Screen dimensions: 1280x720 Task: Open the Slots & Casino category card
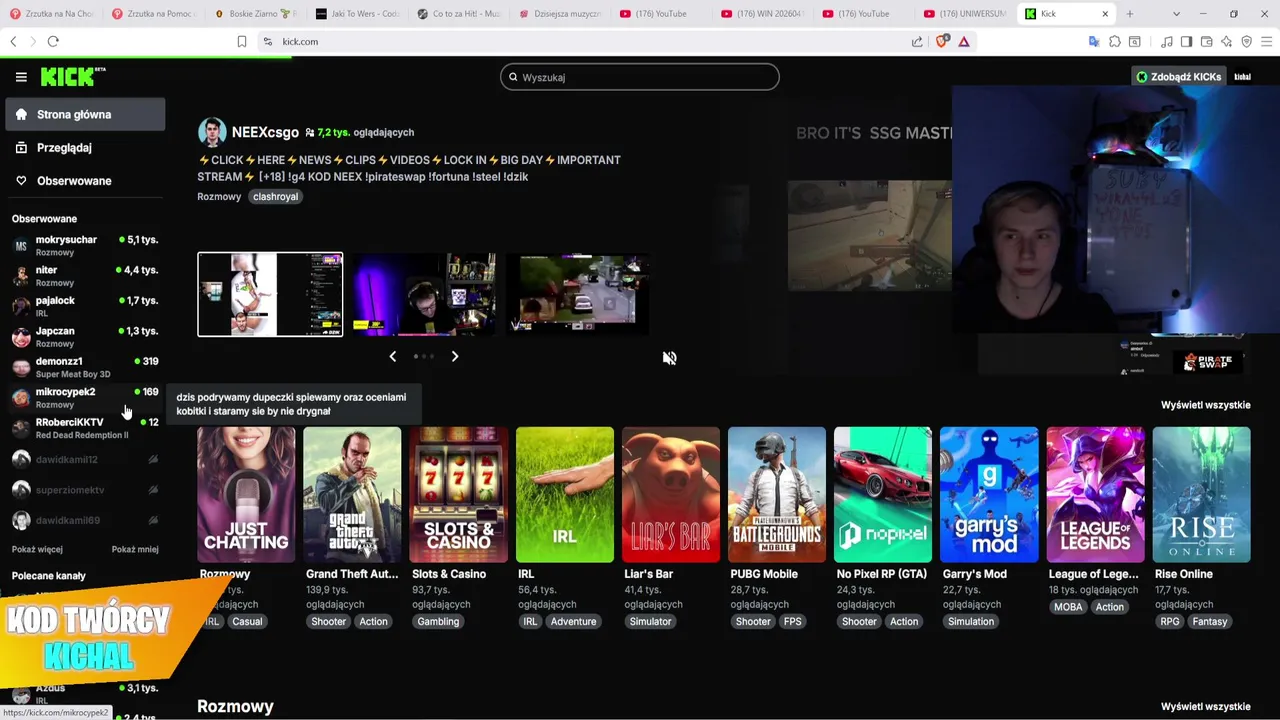point(459,494)
